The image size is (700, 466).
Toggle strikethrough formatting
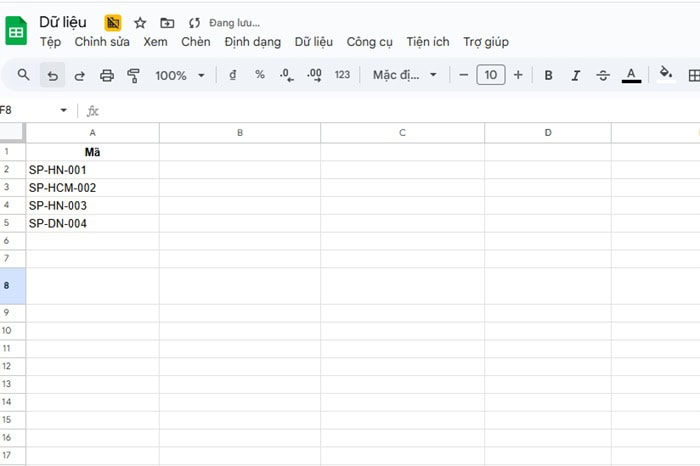click(x=603, y=75)
